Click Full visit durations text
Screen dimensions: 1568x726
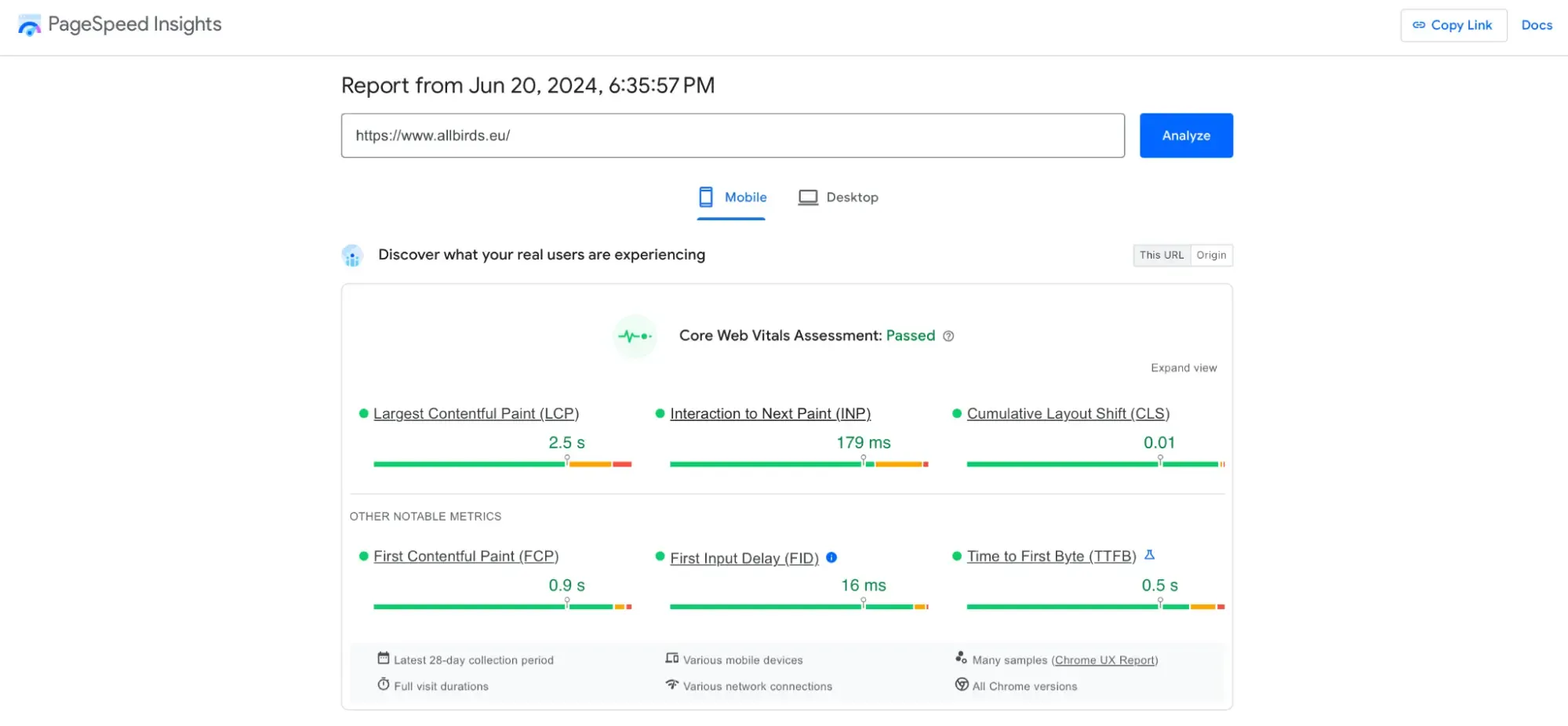click(x=441, y=686)
